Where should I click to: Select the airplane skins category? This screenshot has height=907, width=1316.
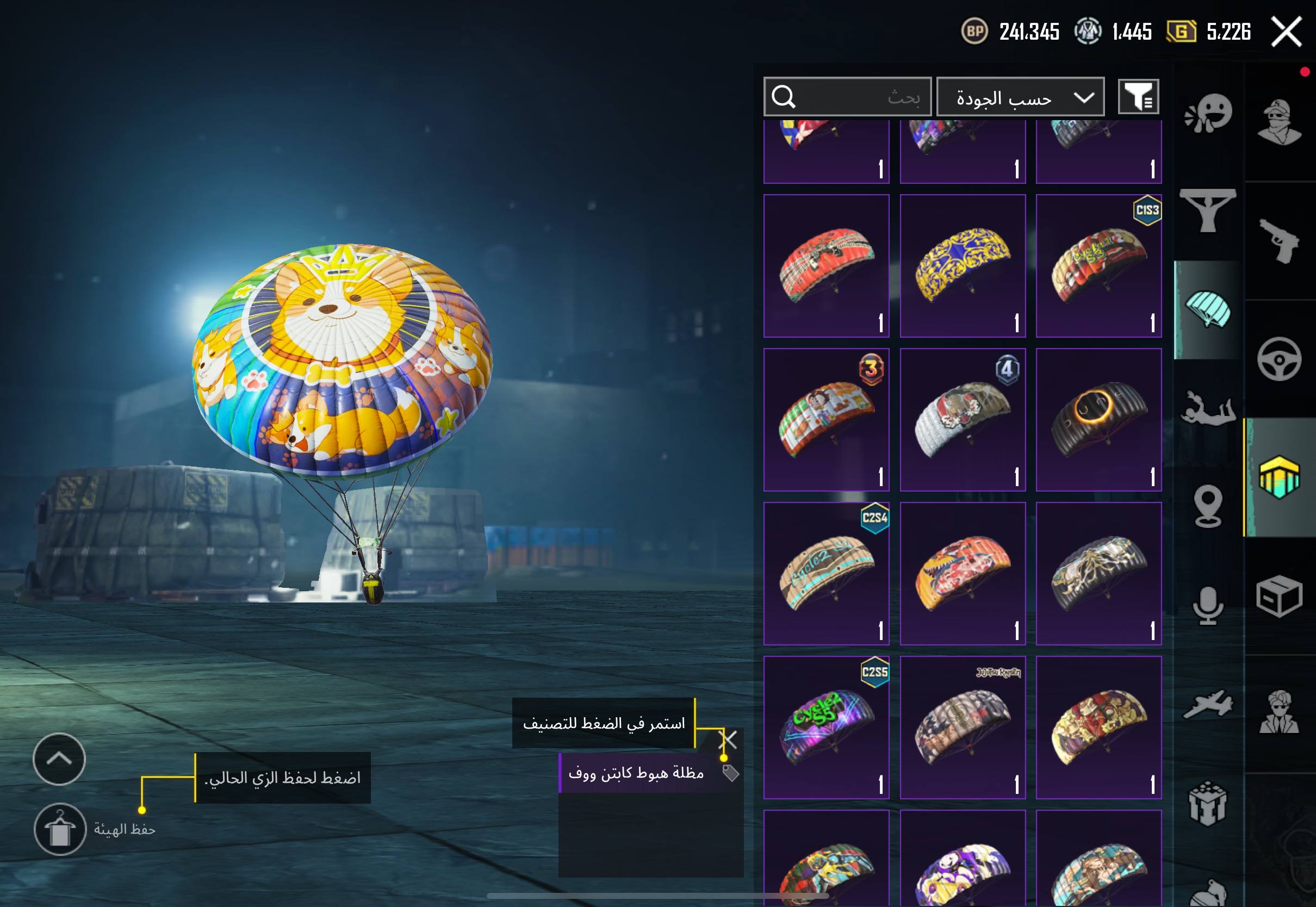1208,705
